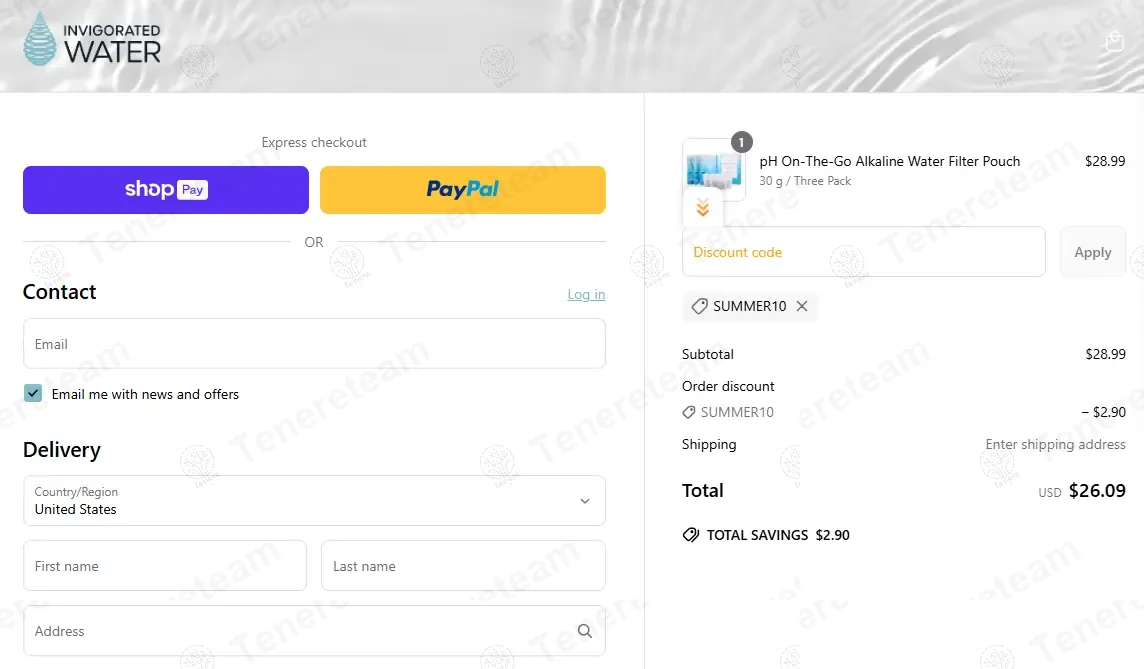1144x669 pixels.
Task: Open the Country/Region dropdown
Action: tap(314, 500)
